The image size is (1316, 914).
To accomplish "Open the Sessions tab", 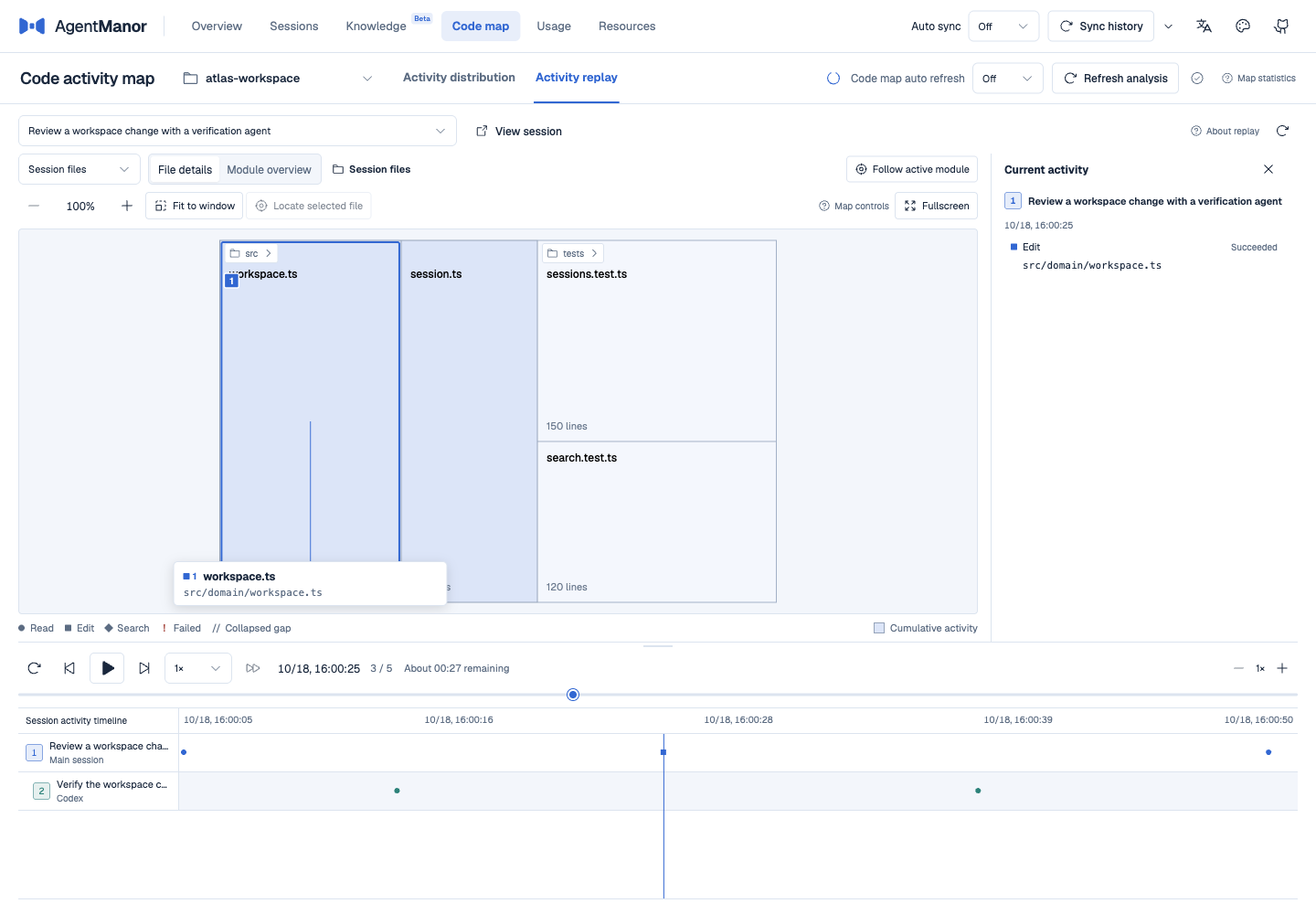I will point(294,27).
